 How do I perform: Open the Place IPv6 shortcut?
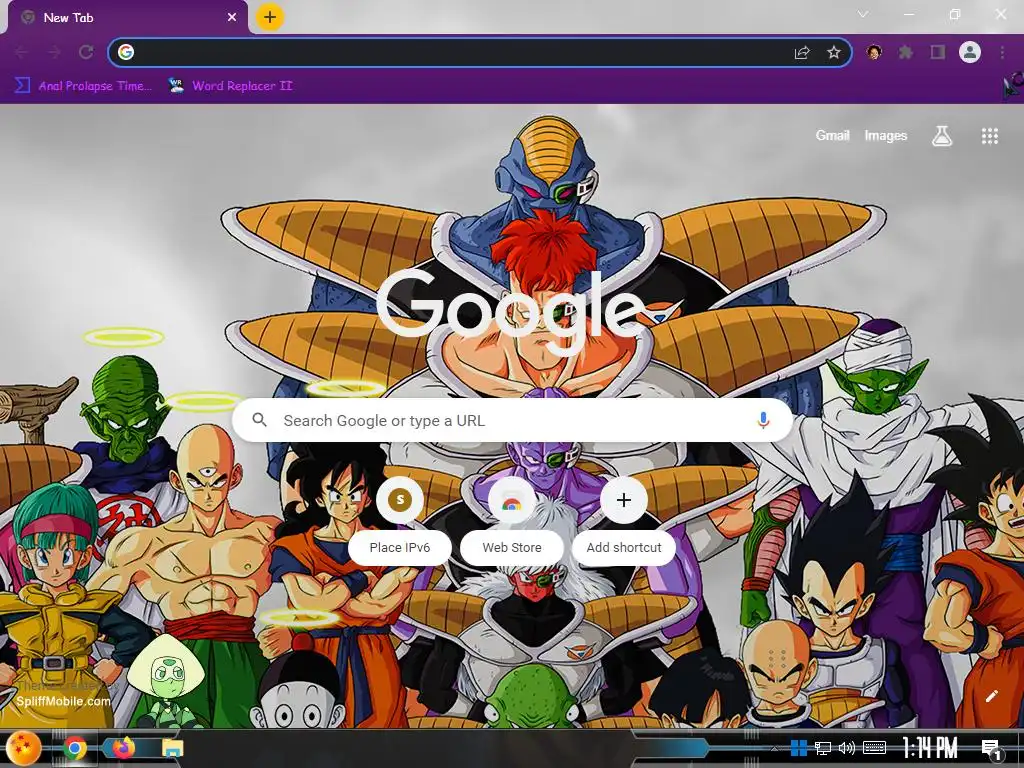pos(400,520)
